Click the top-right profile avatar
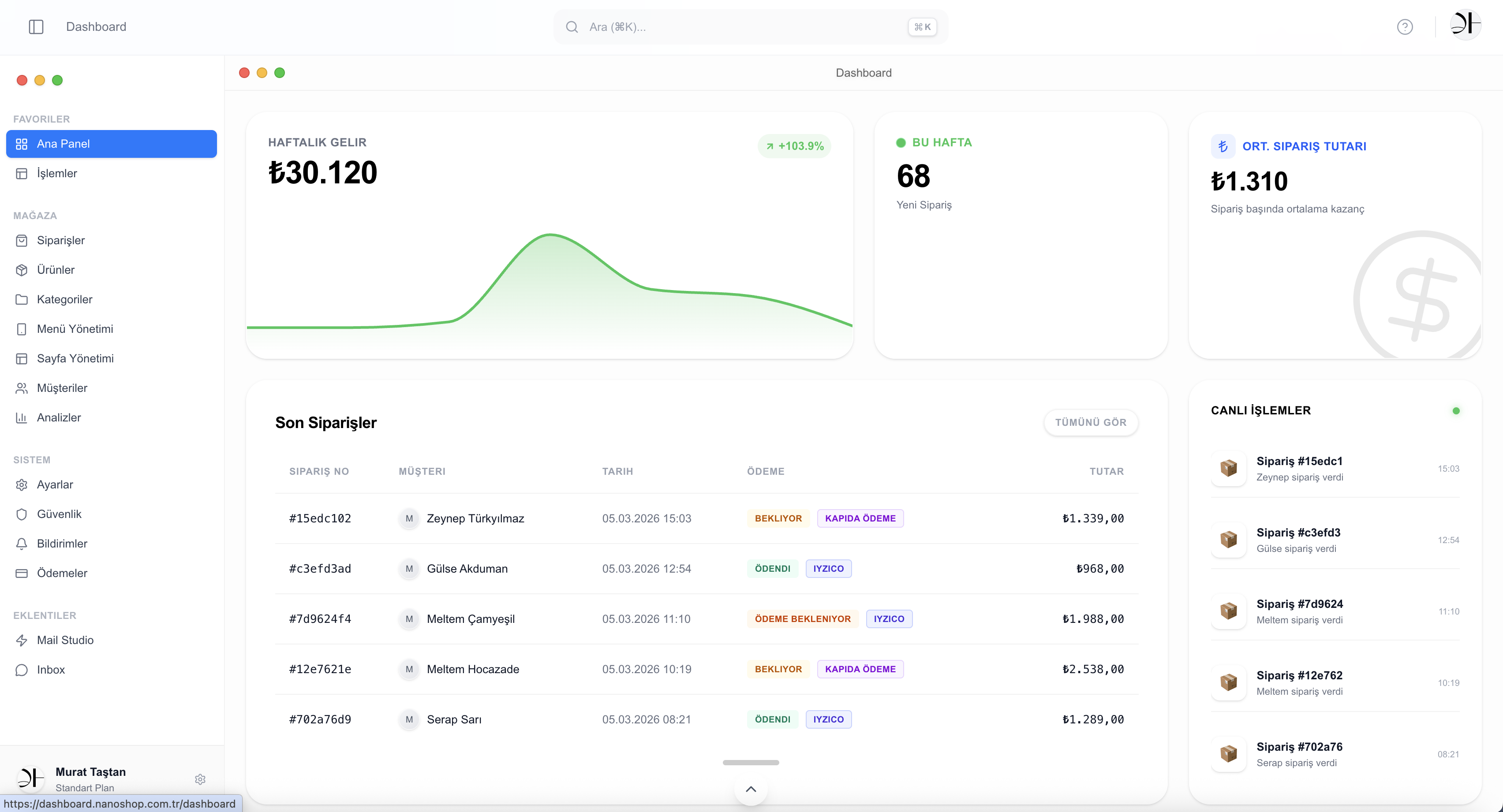The height and width of the screenshot is (812, 1503). tap(1465, 25)
